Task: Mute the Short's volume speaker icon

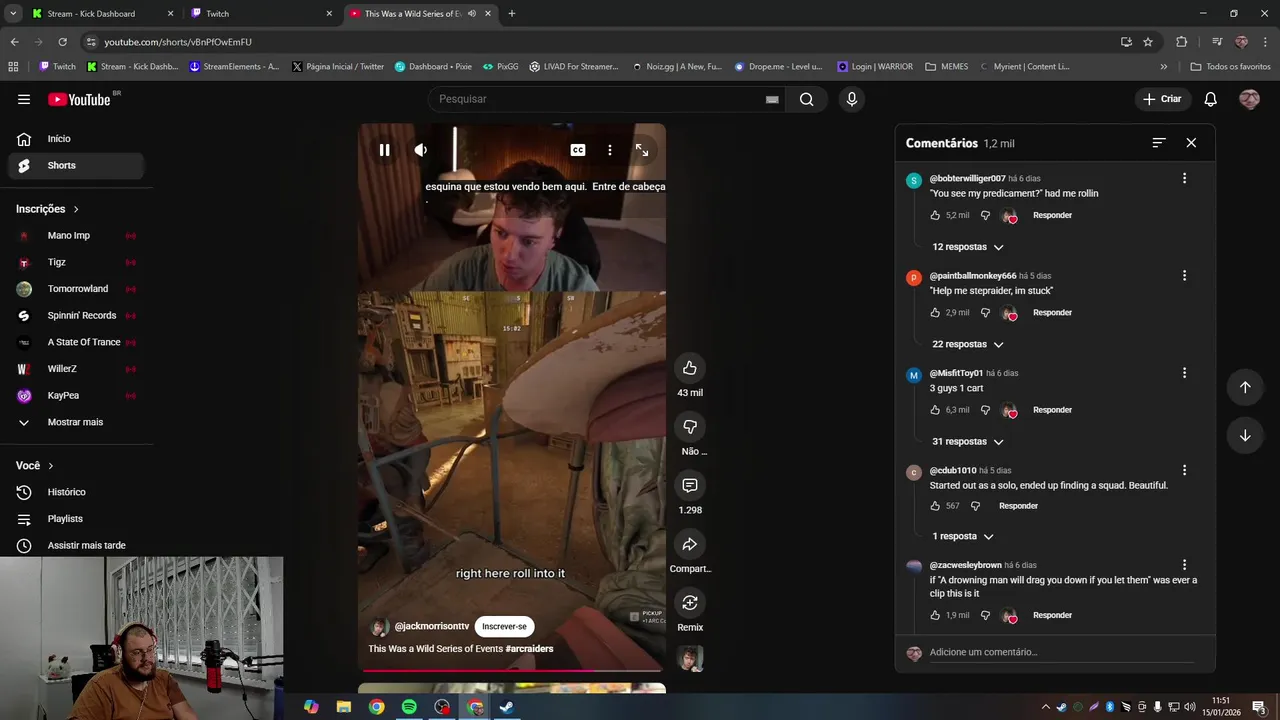Action: tap(421, 150)
